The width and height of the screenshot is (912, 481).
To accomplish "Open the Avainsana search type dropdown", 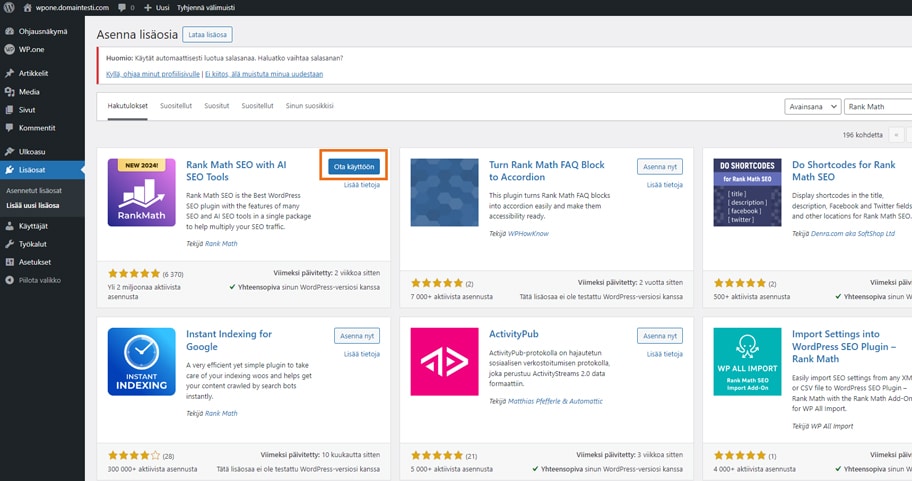I will pyautogui.click(x=811, y=106).
